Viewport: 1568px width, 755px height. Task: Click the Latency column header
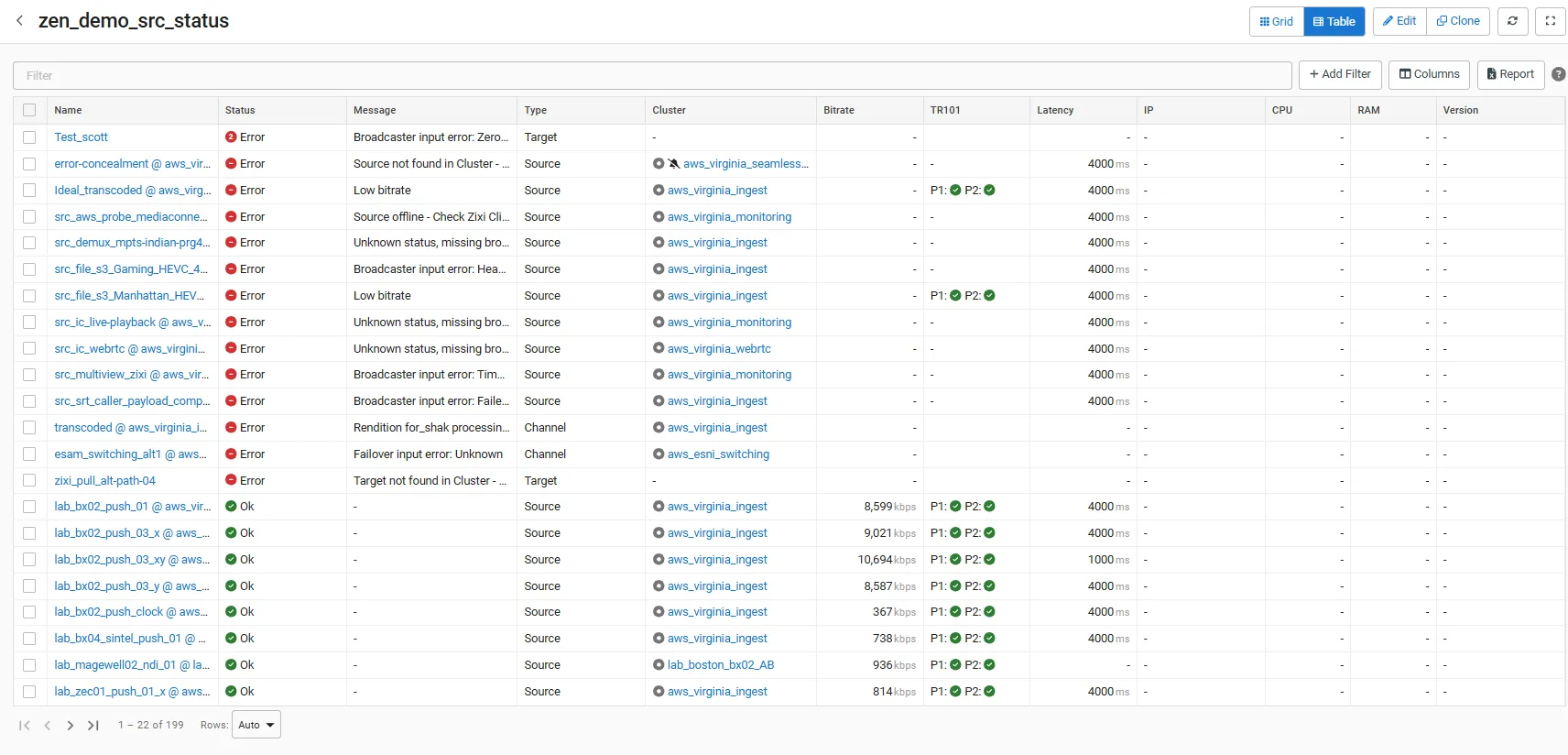point(1055,110)
